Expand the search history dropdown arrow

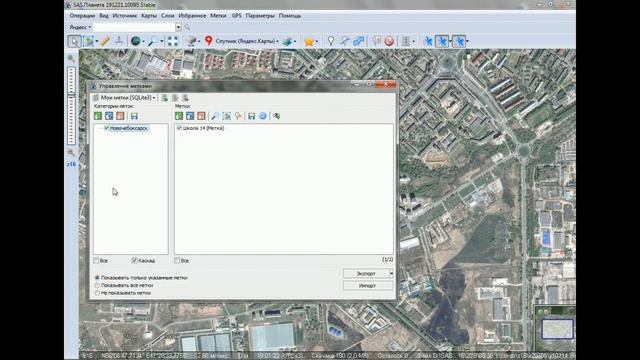(178, 27)
